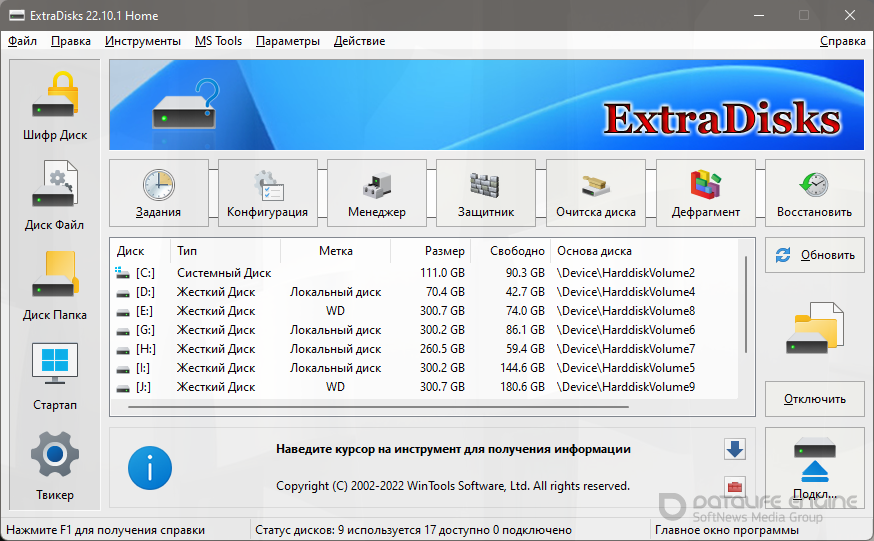Open the Справка menu
This screenshot has height=541, width=874.
(x=842, y=41)
